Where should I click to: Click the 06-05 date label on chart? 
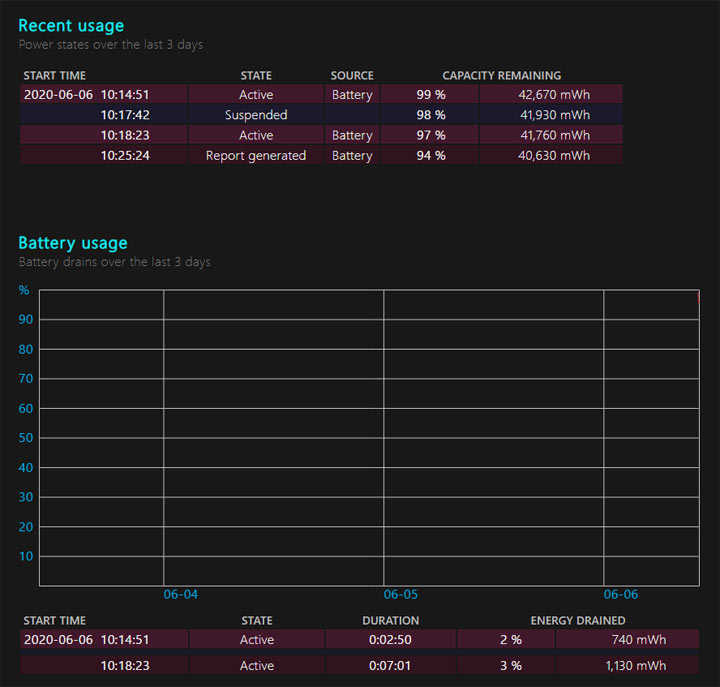pyautogui.click(x=400, y=594)
